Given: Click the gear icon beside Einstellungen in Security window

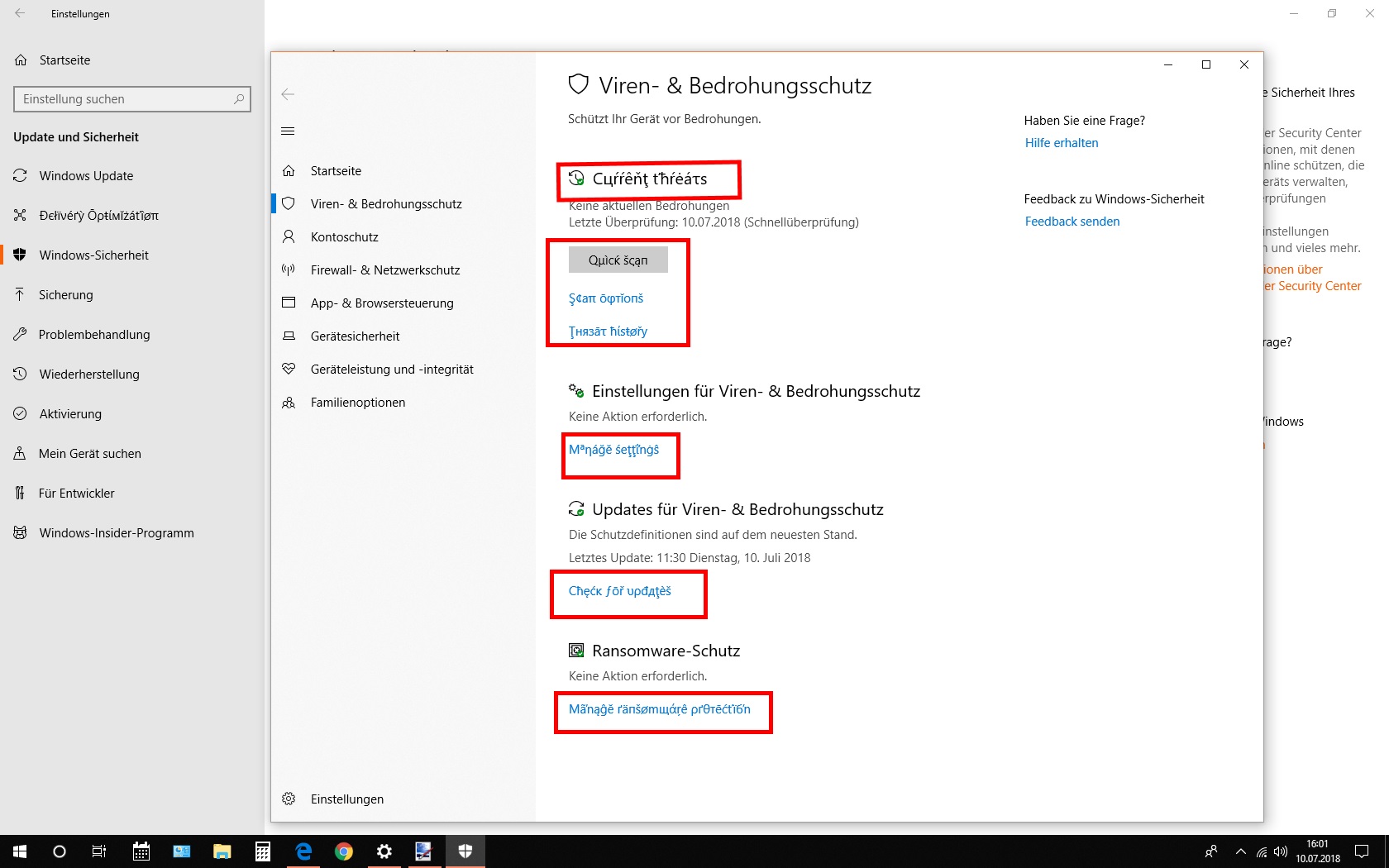Looking at the screenshot, I should [x=289, y=799].
